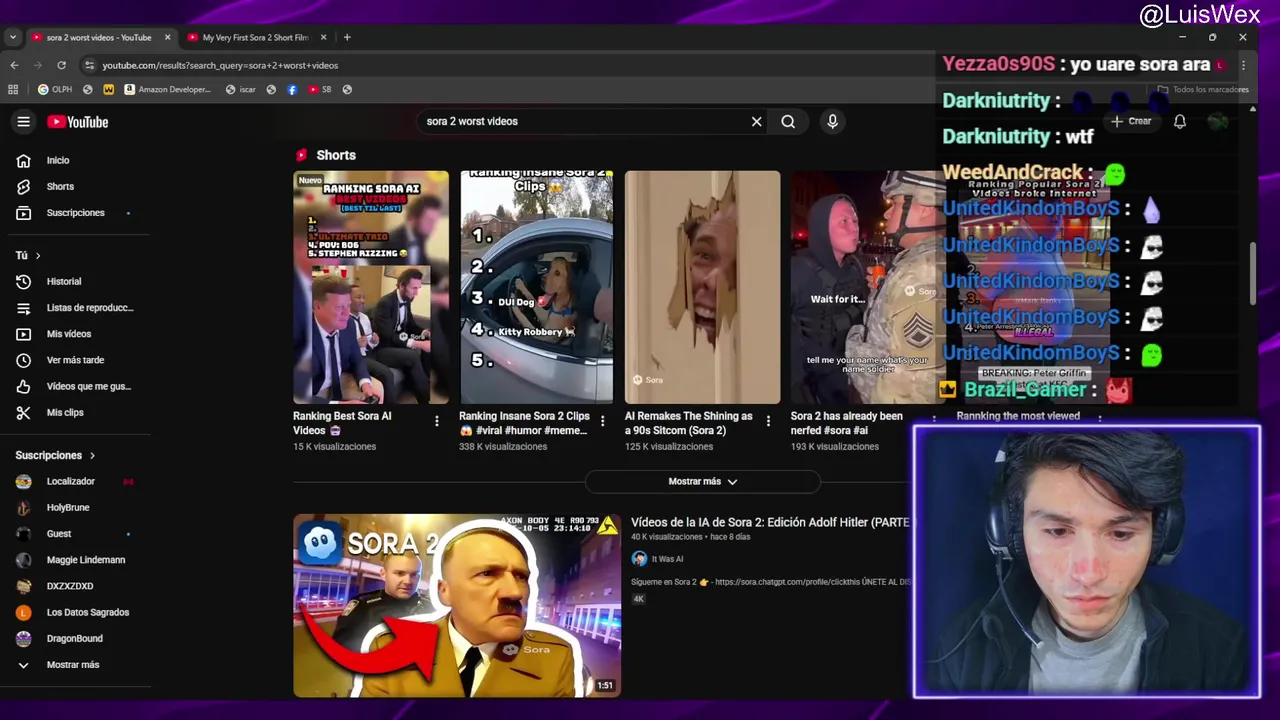
Task: Play 'Sora 2 has already been nerfed' short
Action: pos(866,287)
